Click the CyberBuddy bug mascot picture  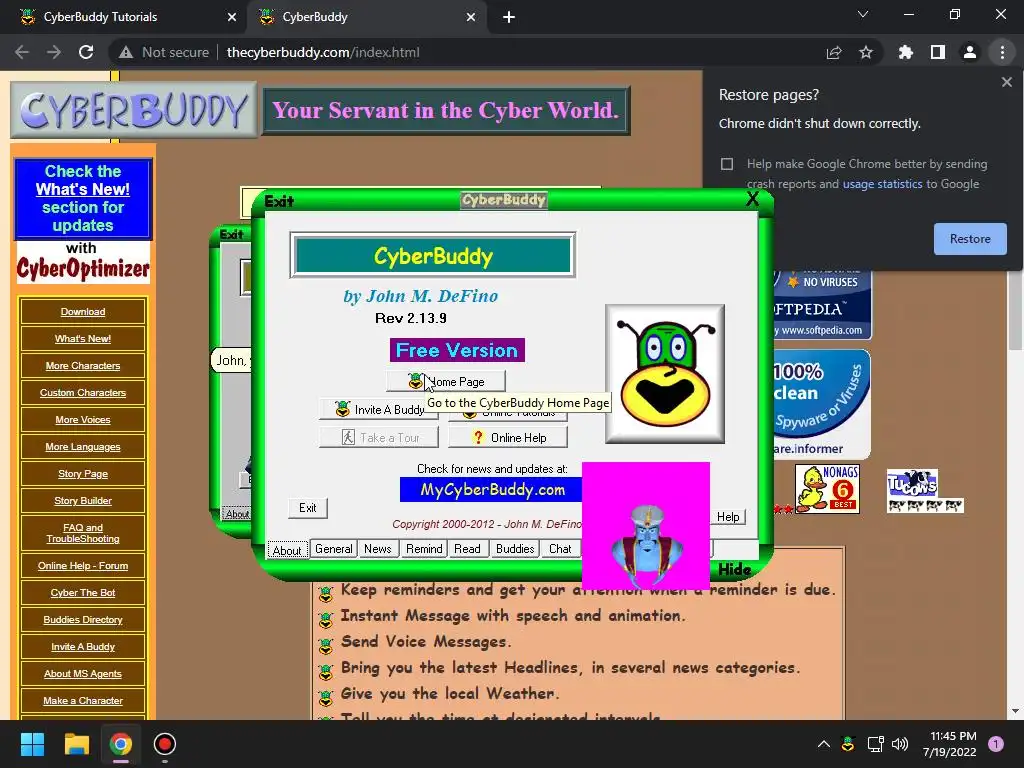(x=665, y=374)
